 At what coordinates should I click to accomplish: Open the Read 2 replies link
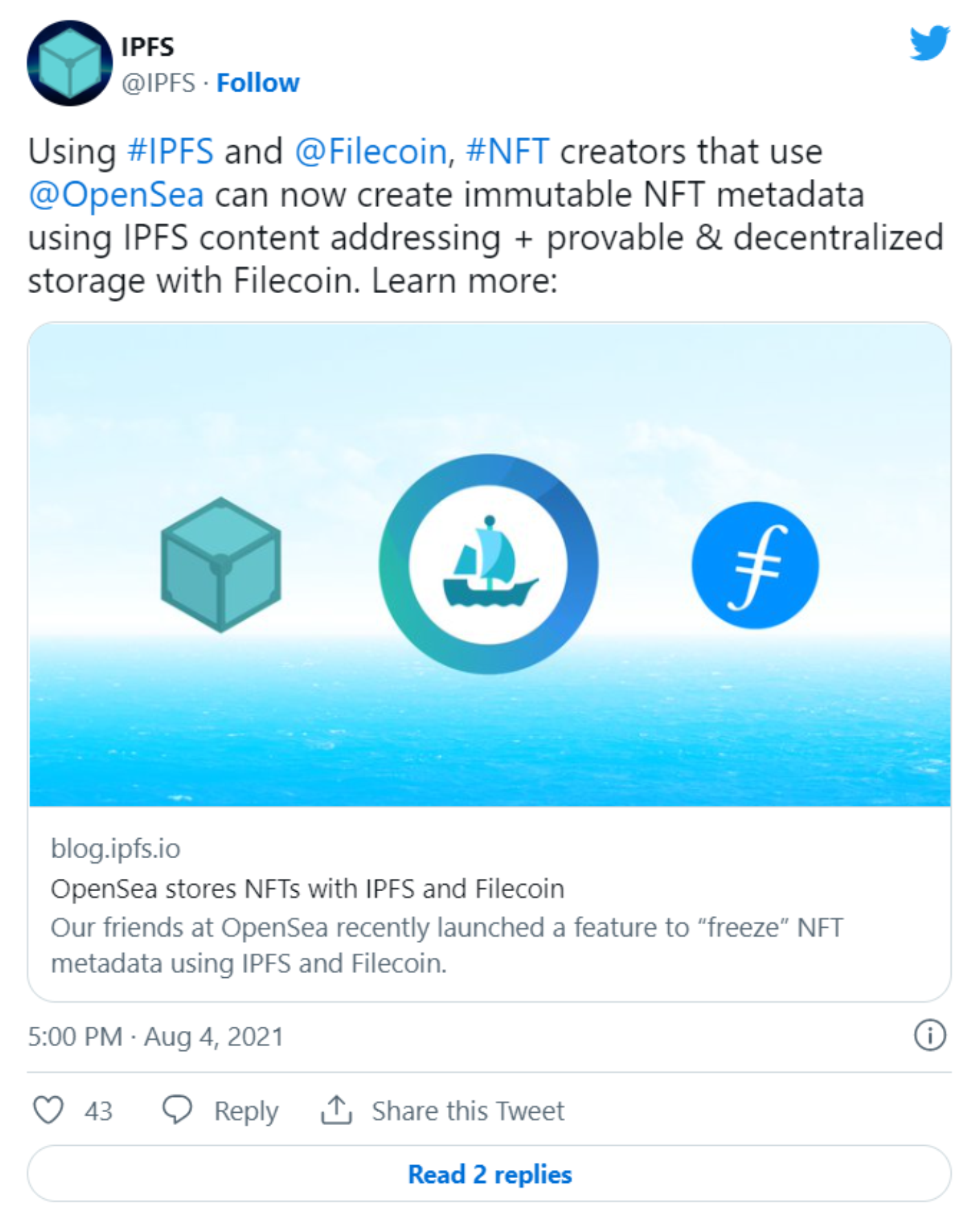(x=489, y=1173)
